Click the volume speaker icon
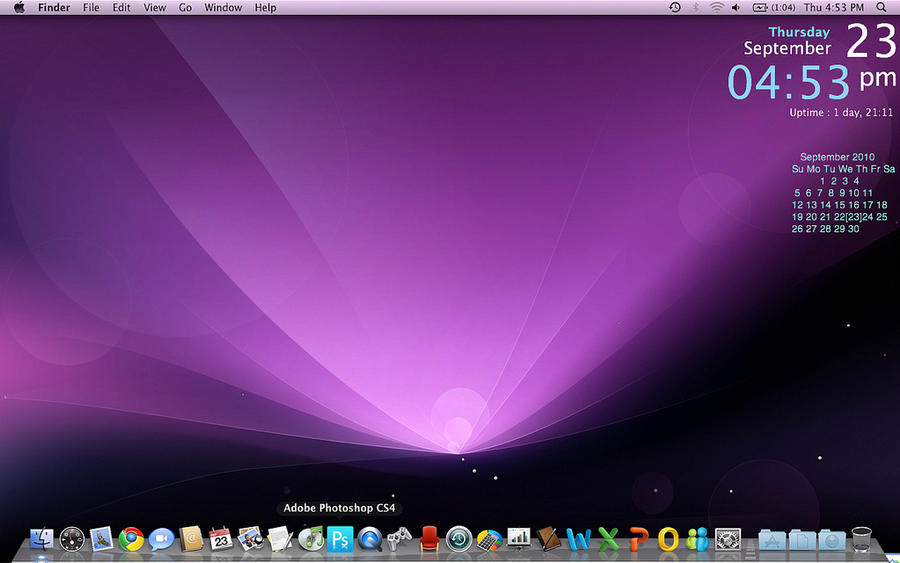The height and width of the screenshot is (563, 900). pos(736,7)
